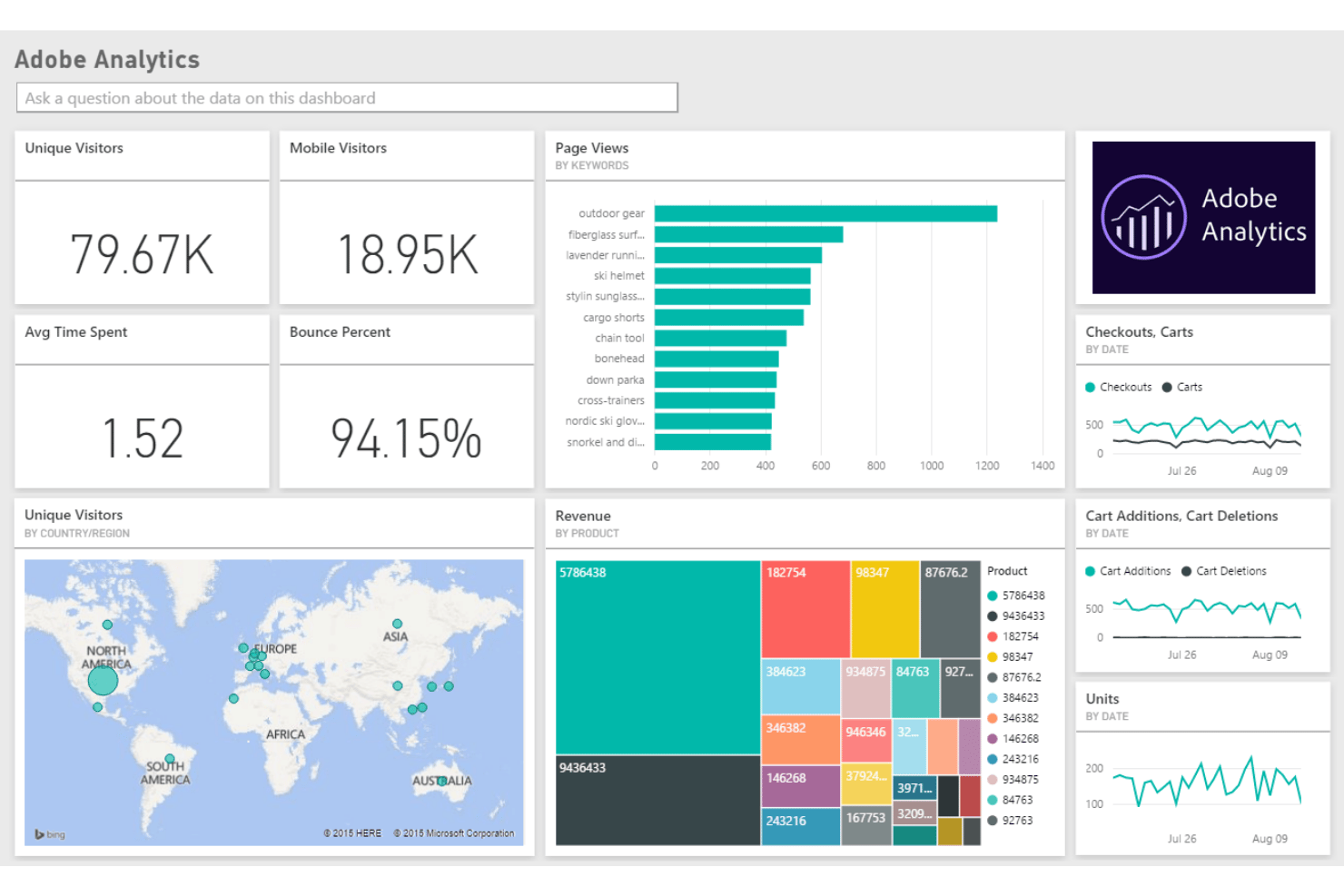Image resolution: width=1344 pixels, height=896 pixels.
Task: Select the chain tool bar
Action: tap(720, 339)
